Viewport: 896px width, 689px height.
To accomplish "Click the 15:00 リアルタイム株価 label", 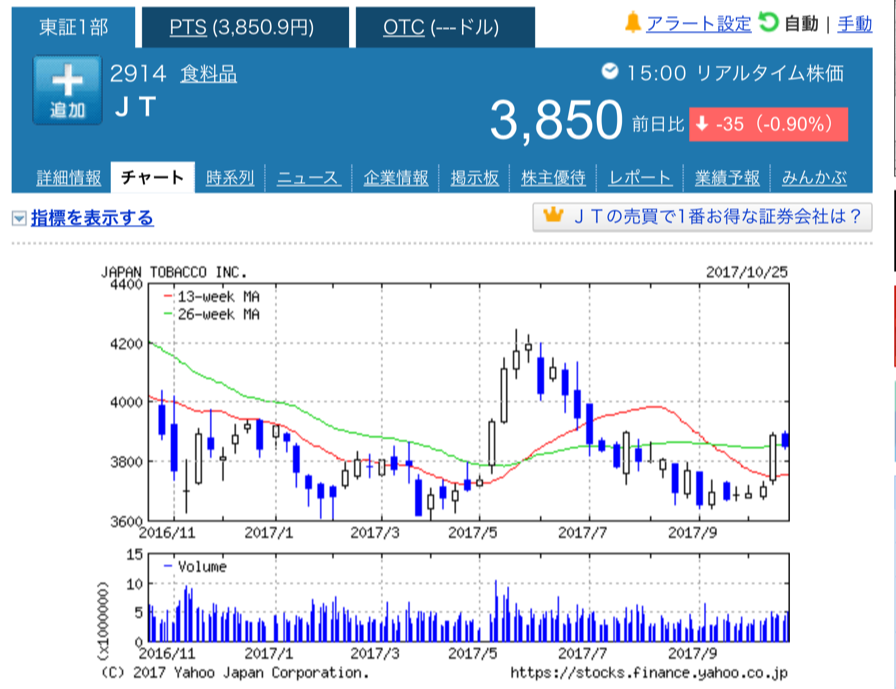I will 735,73.
